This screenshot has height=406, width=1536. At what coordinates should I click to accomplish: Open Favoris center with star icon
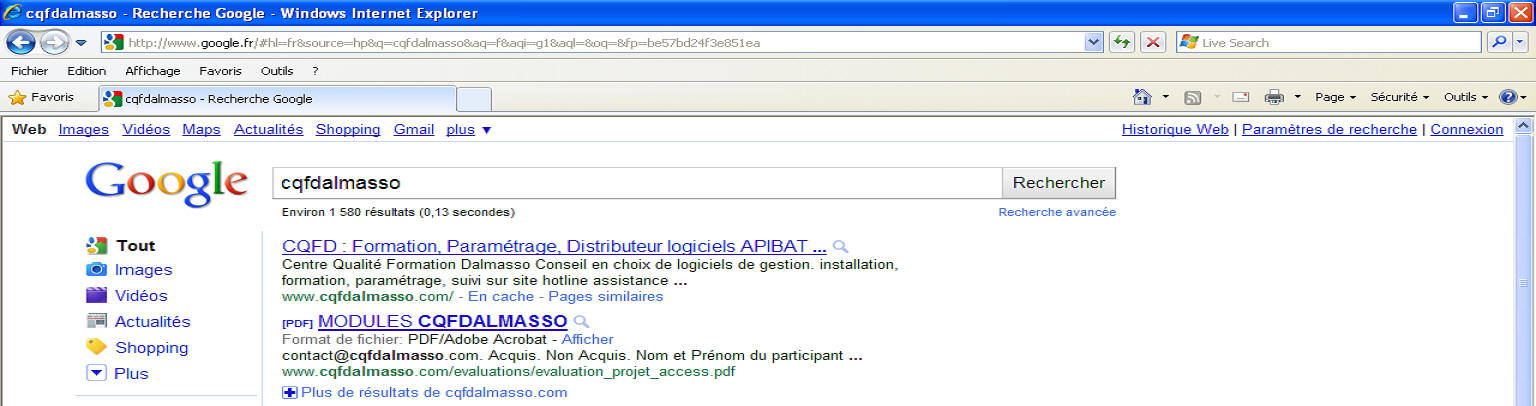pos(42,98)
